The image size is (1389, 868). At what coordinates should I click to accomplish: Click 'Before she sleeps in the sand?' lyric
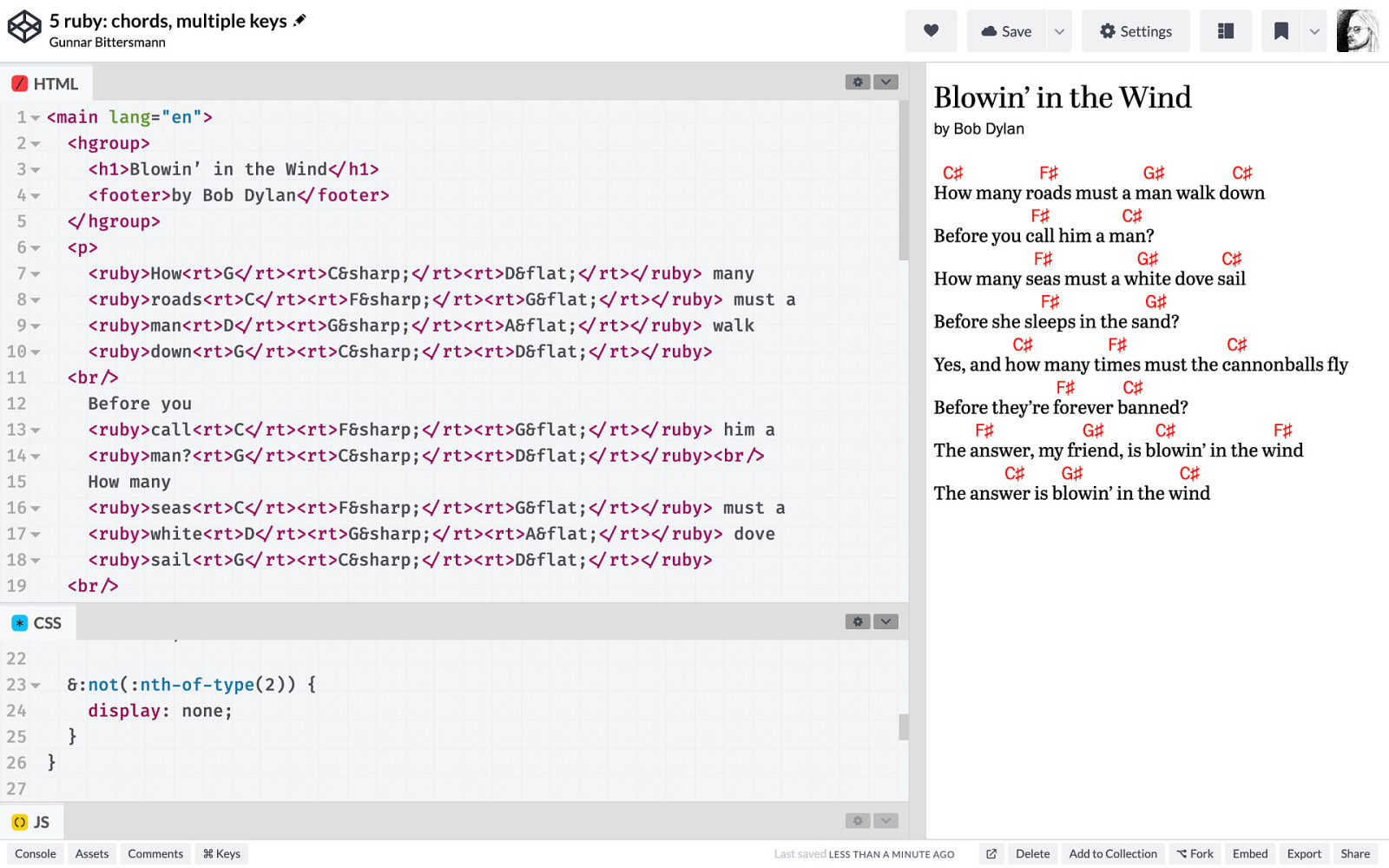pos(1057,322)
